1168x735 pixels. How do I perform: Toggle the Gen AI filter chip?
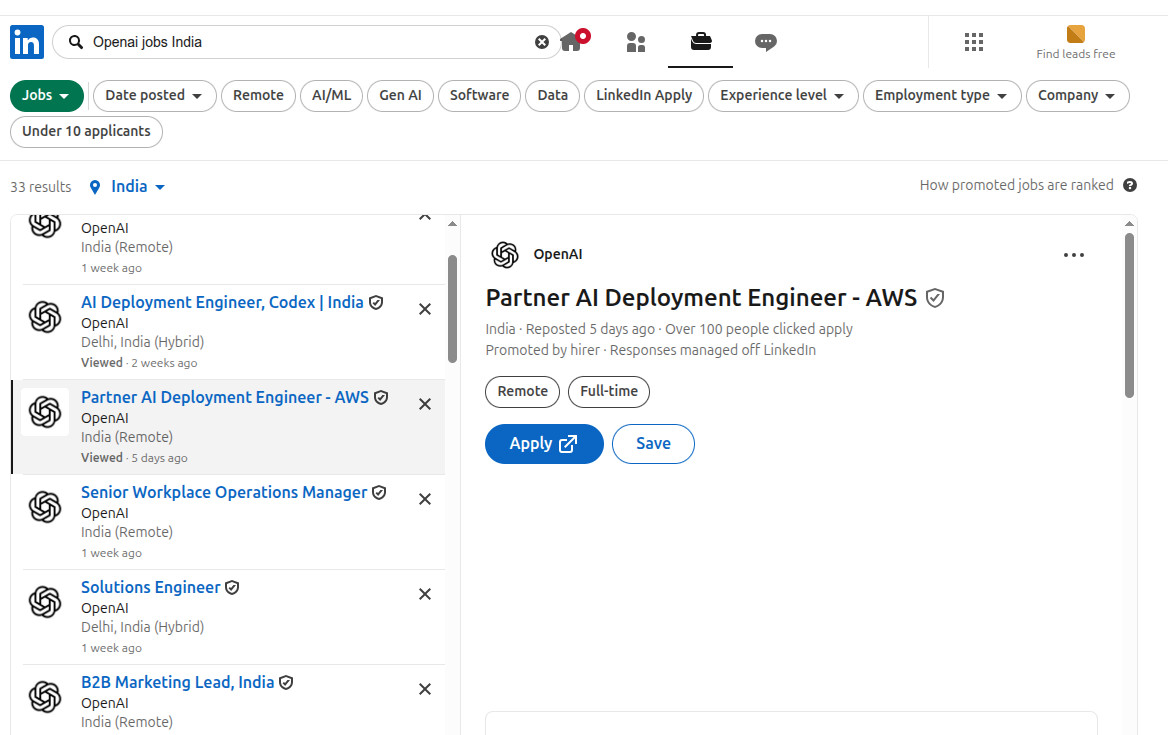point(400,95)
